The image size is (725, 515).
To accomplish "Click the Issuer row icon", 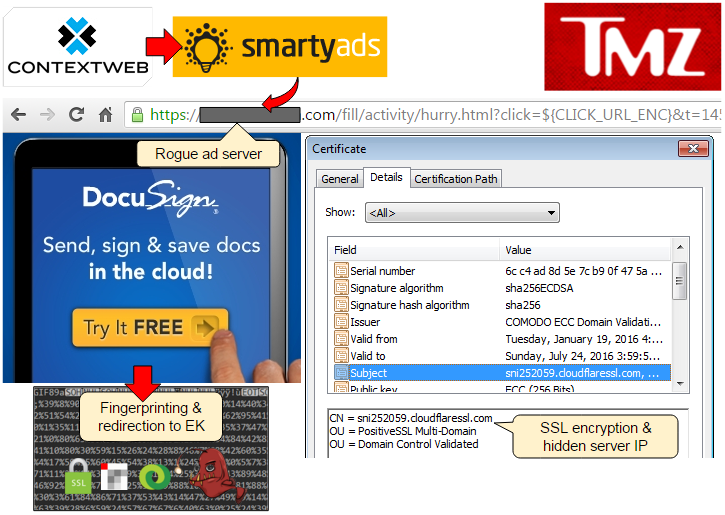I will 341,322.
